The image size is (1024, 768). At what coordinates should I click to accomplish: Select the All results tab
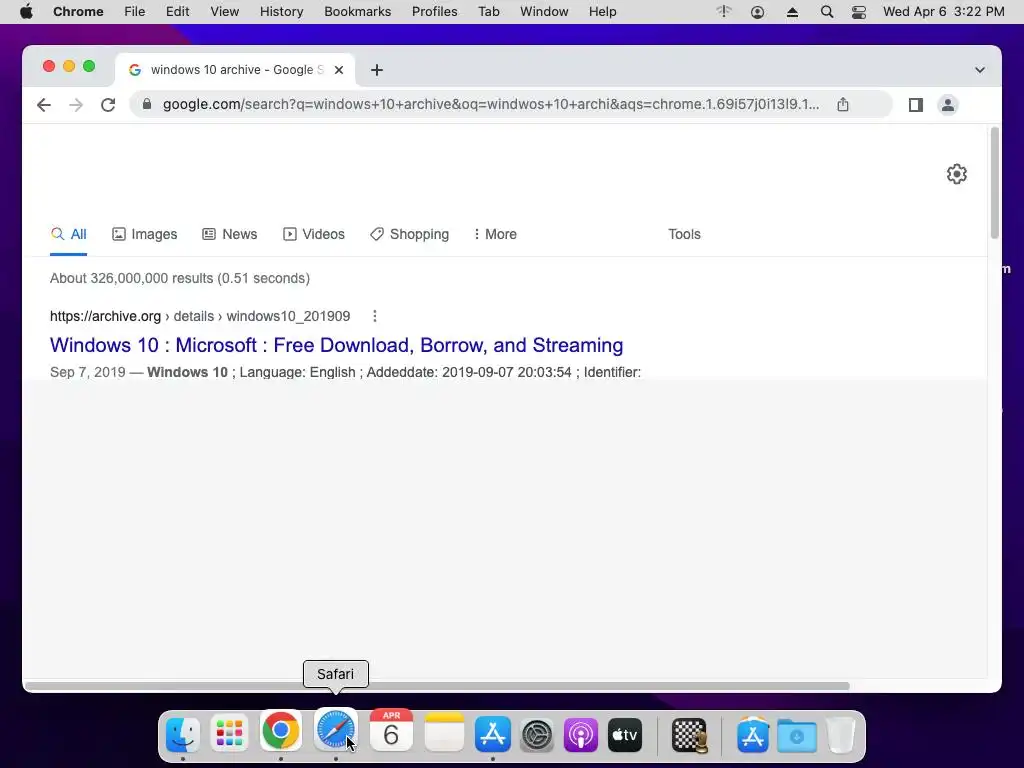[69, 234]
